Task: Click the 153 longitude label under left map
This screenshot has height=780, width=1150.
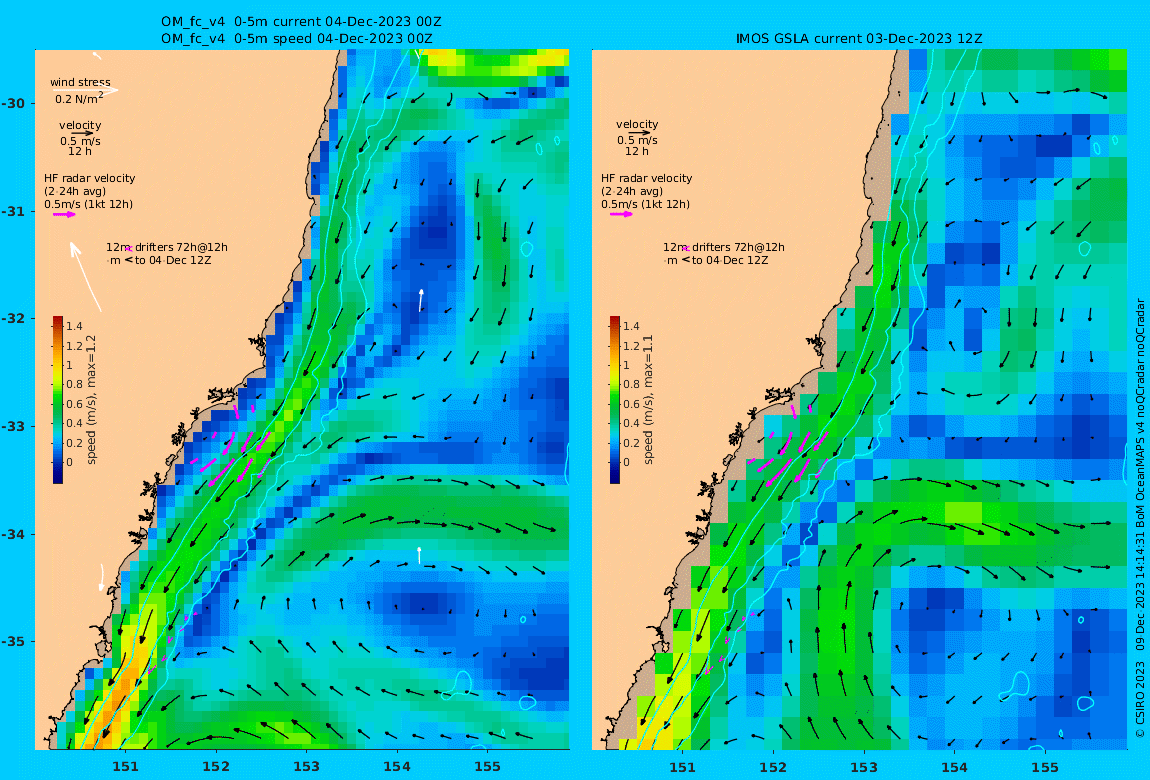Action: click(x=306, y=767)
